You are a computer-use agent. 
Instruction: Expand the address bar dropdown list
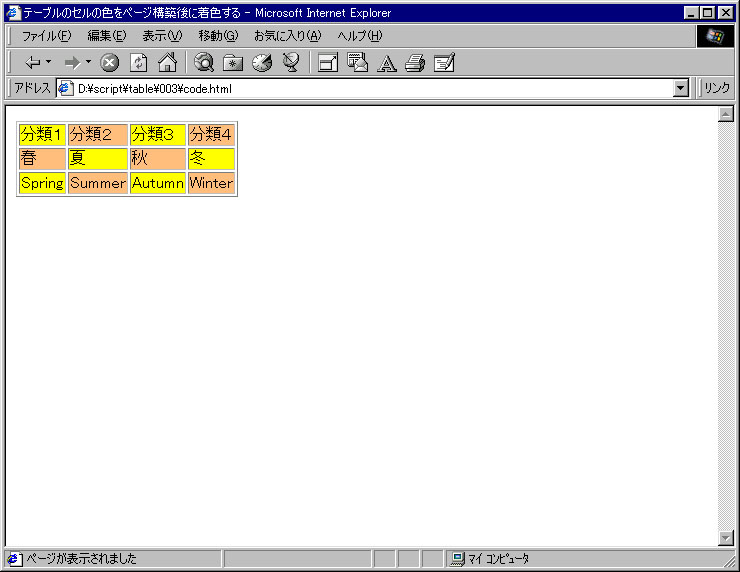[x=681, y=88]
